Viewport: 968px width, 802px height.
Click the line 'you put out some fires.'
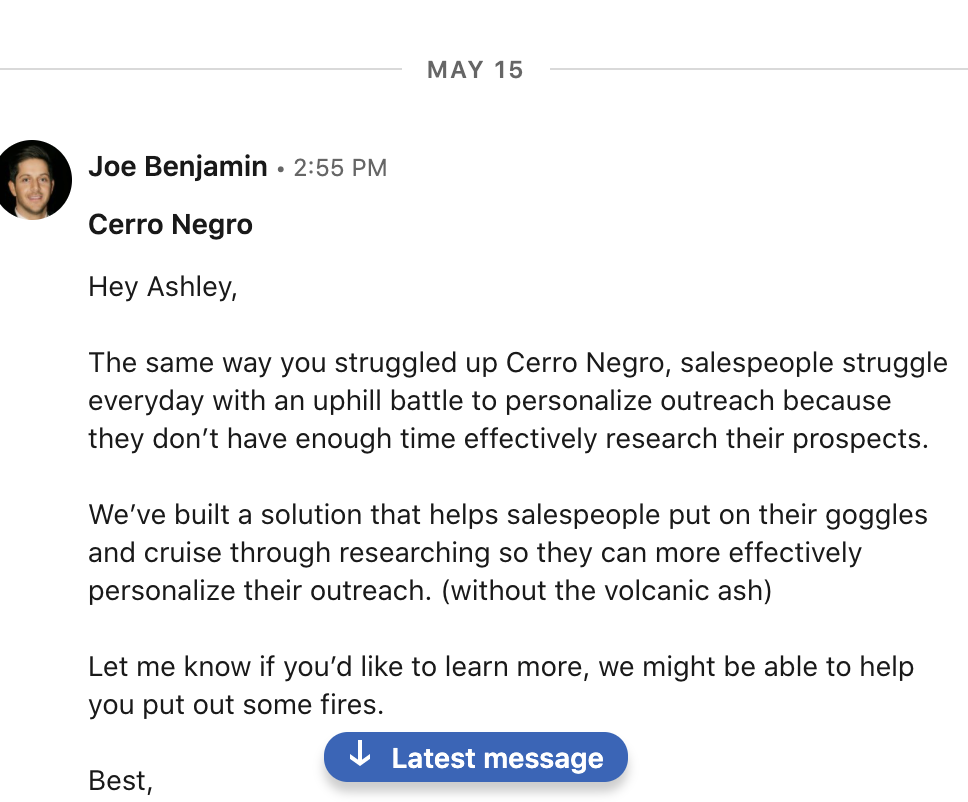[236, 705]
